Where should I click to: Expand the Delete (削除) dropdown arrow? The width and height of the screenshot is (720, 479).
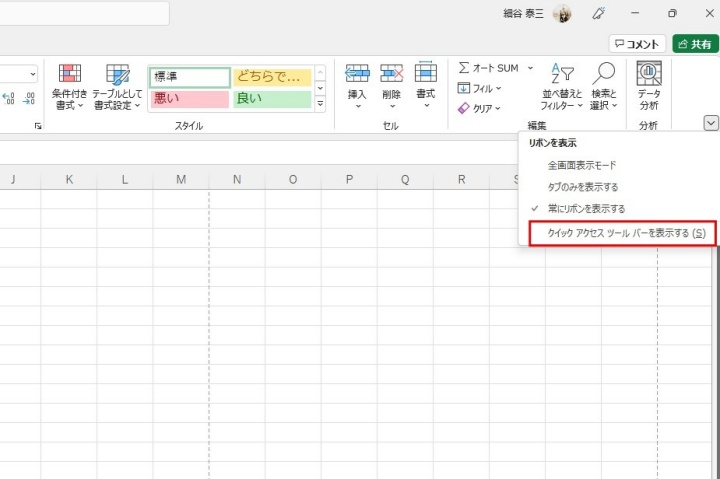coord(392,106)
